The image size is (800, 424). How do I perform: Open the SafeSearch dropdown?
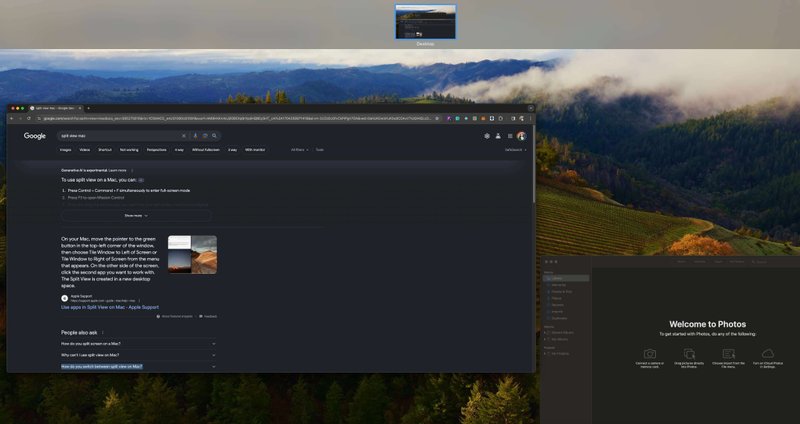515,150
